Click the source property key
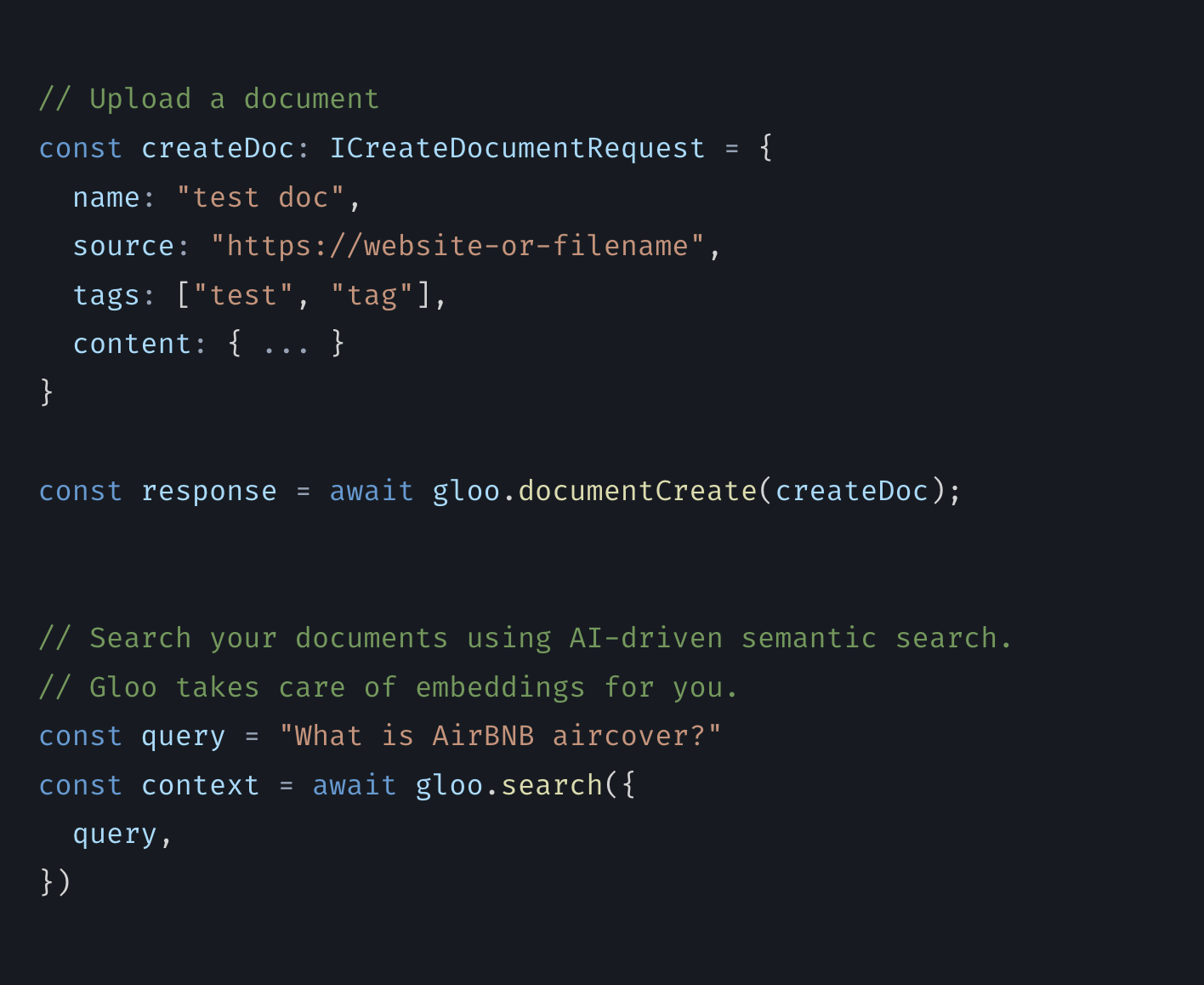Screen dimensions: 1204x985 pyautogui.click(x=123, y=246)
